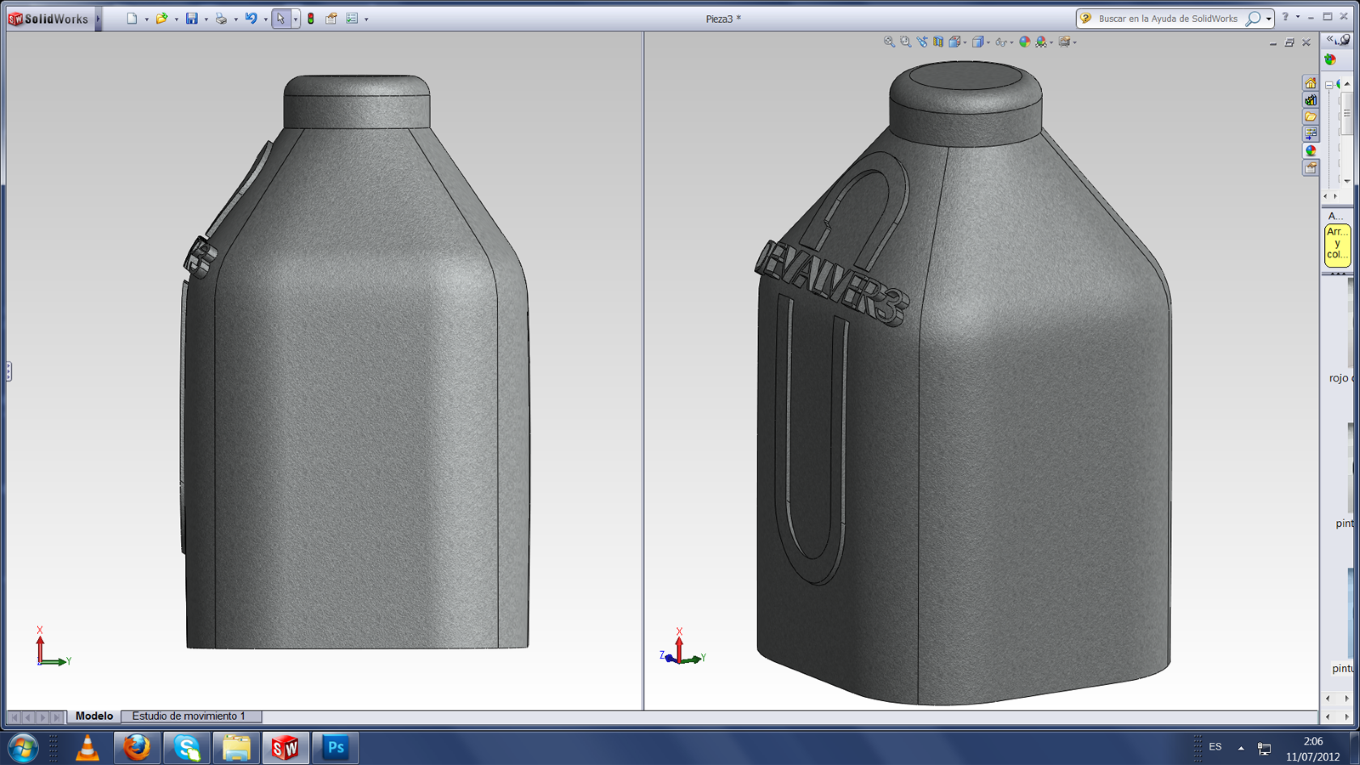The image size is (1360, 765).
Task: Open the Help question mark menu
Action: 1285,17
